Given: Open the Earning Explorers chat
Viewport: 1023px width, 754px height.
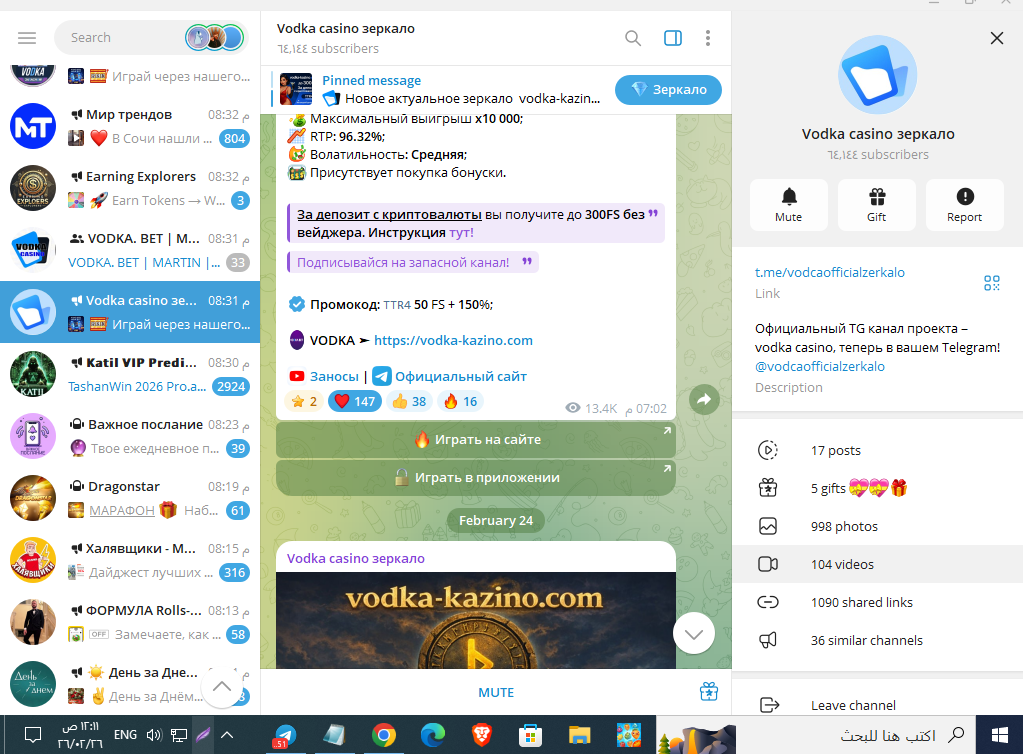Looking at the screenshot, I should click(130, 188).
